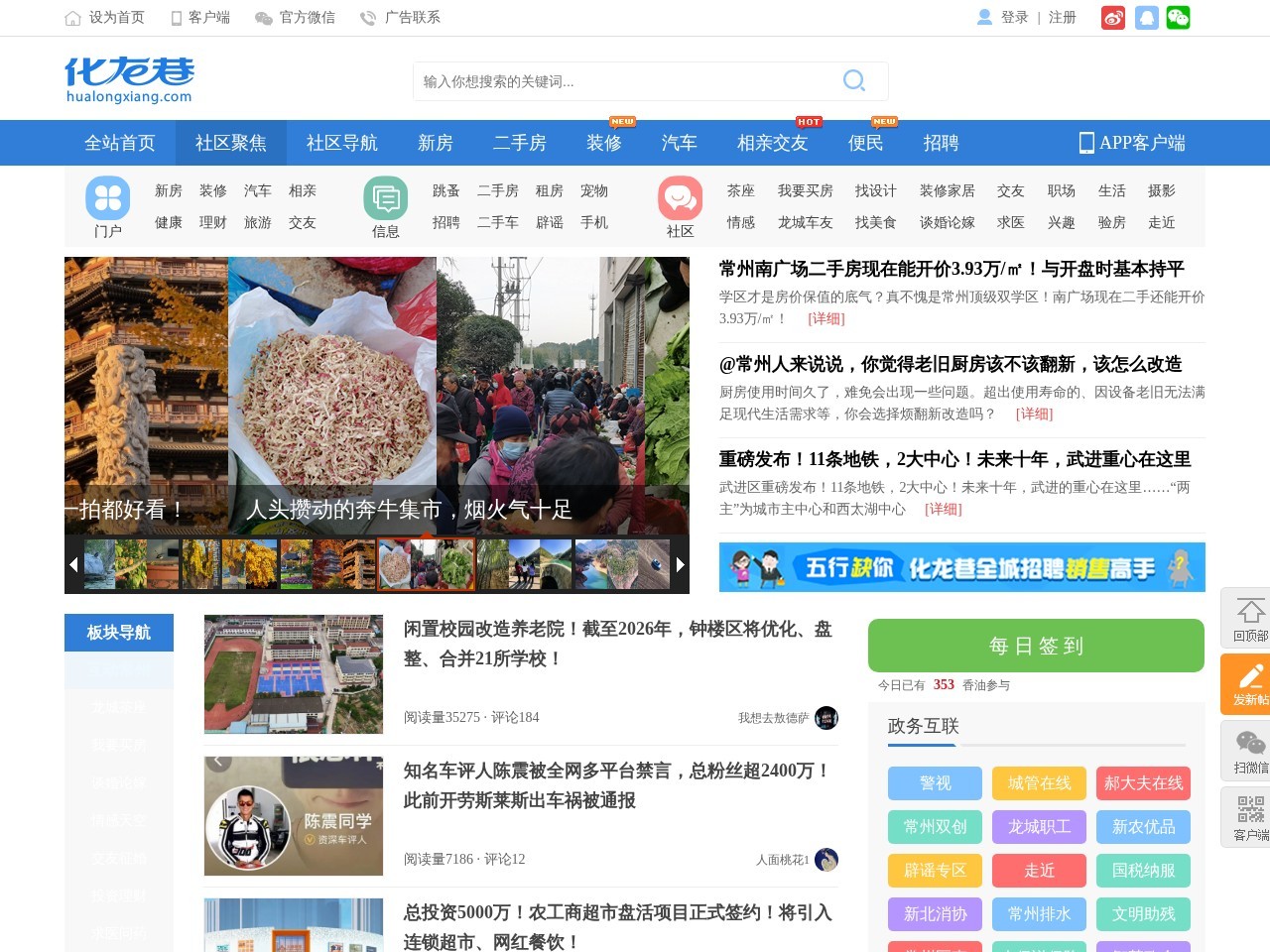1270x952 pixels.
Task: Click the 官方微信 icon in the top bar
Action: 263,17
